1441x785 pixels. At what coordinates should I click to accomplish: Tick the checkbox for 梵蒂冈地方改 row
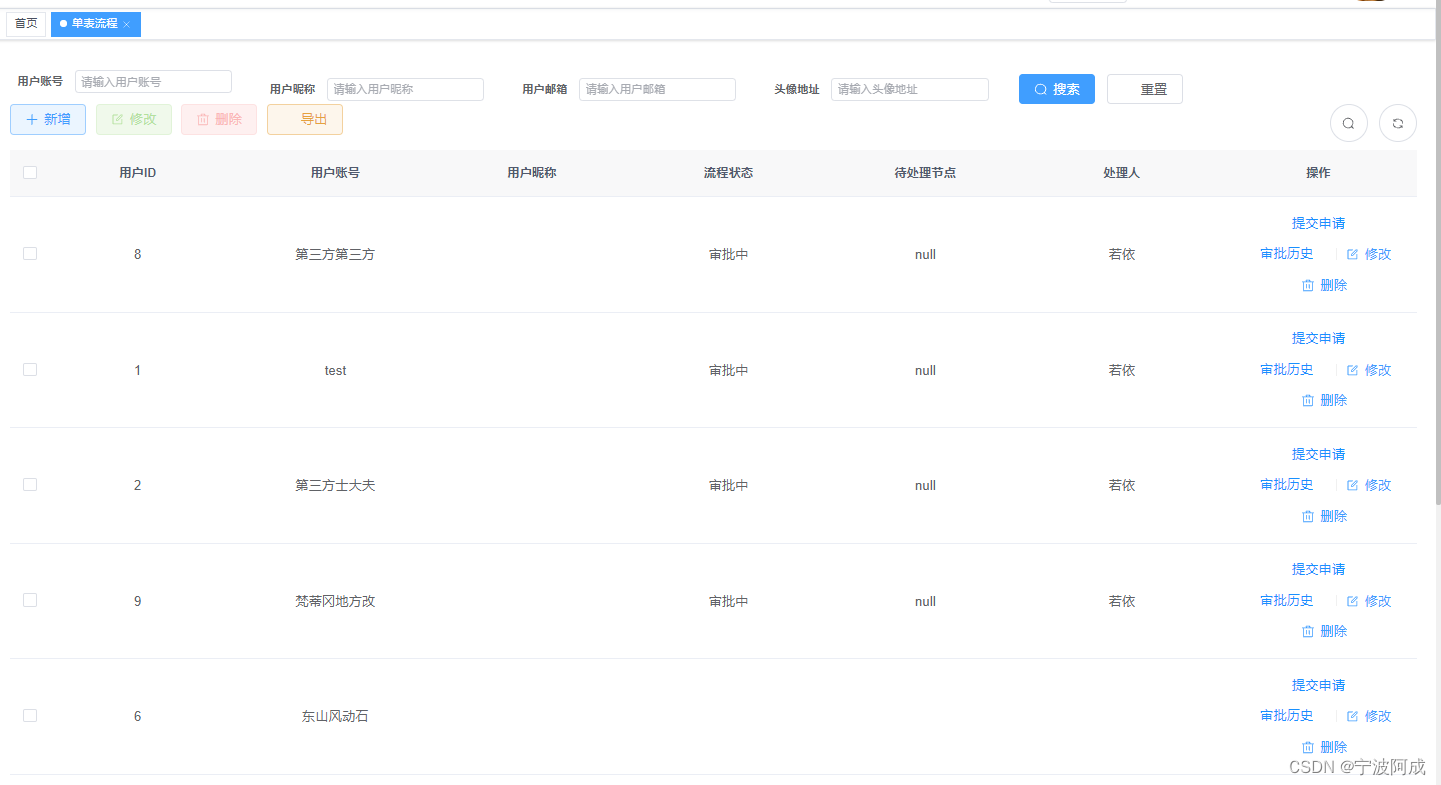click(30, 600)
